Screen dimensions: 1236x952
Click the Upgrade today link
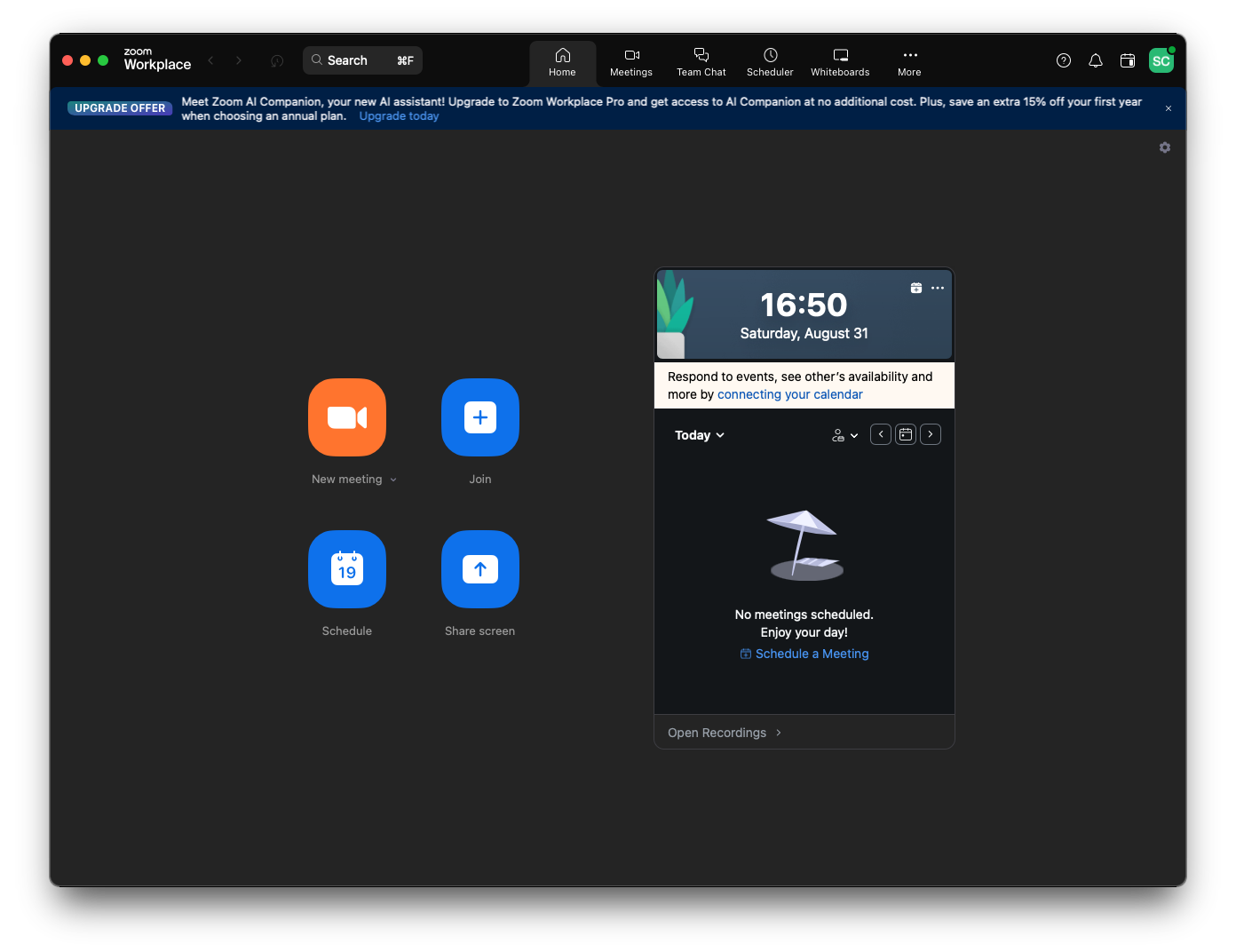point(399,116)
